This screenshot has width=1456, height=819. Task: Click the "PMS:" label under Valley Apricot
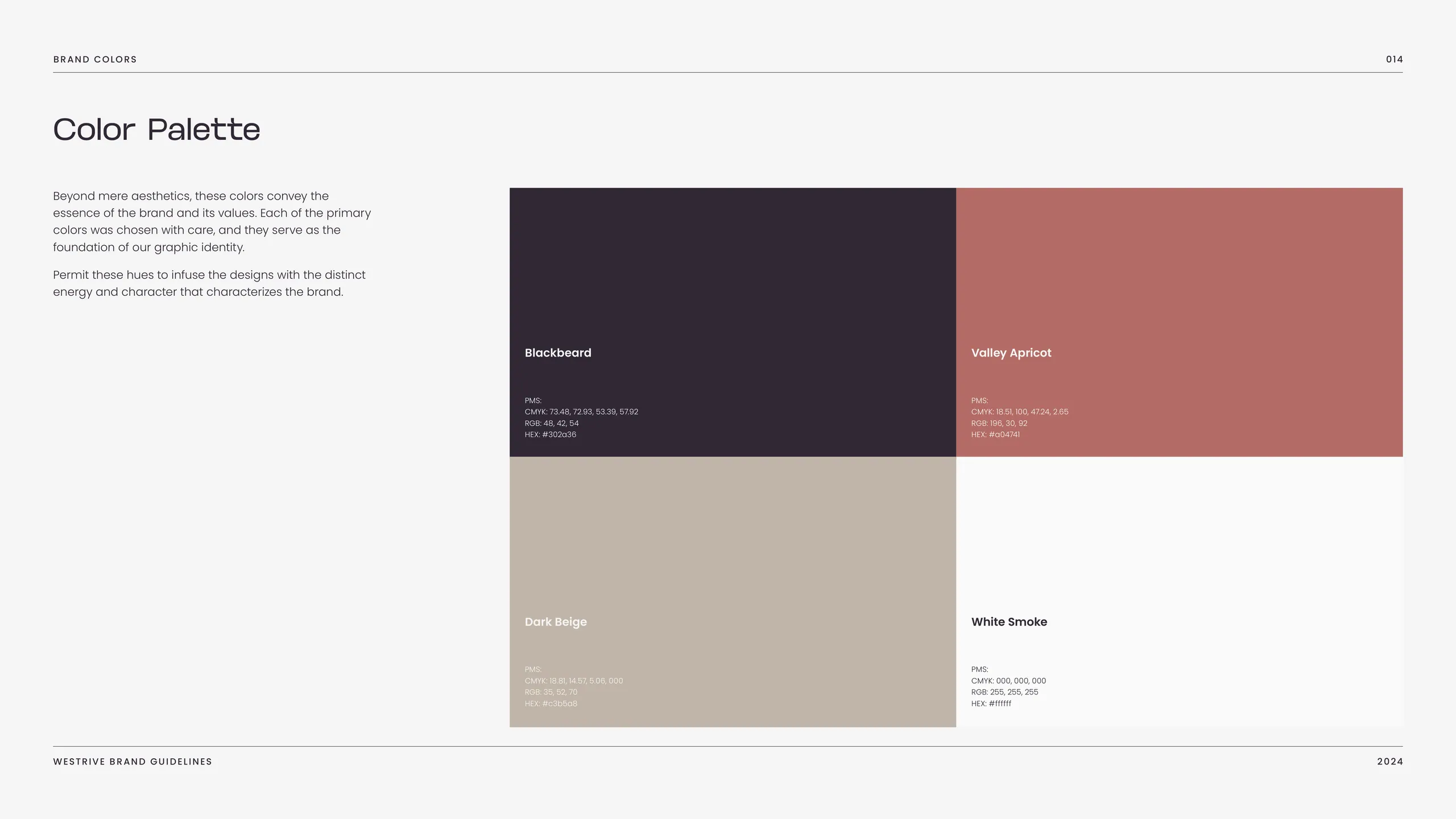[980, 400]
